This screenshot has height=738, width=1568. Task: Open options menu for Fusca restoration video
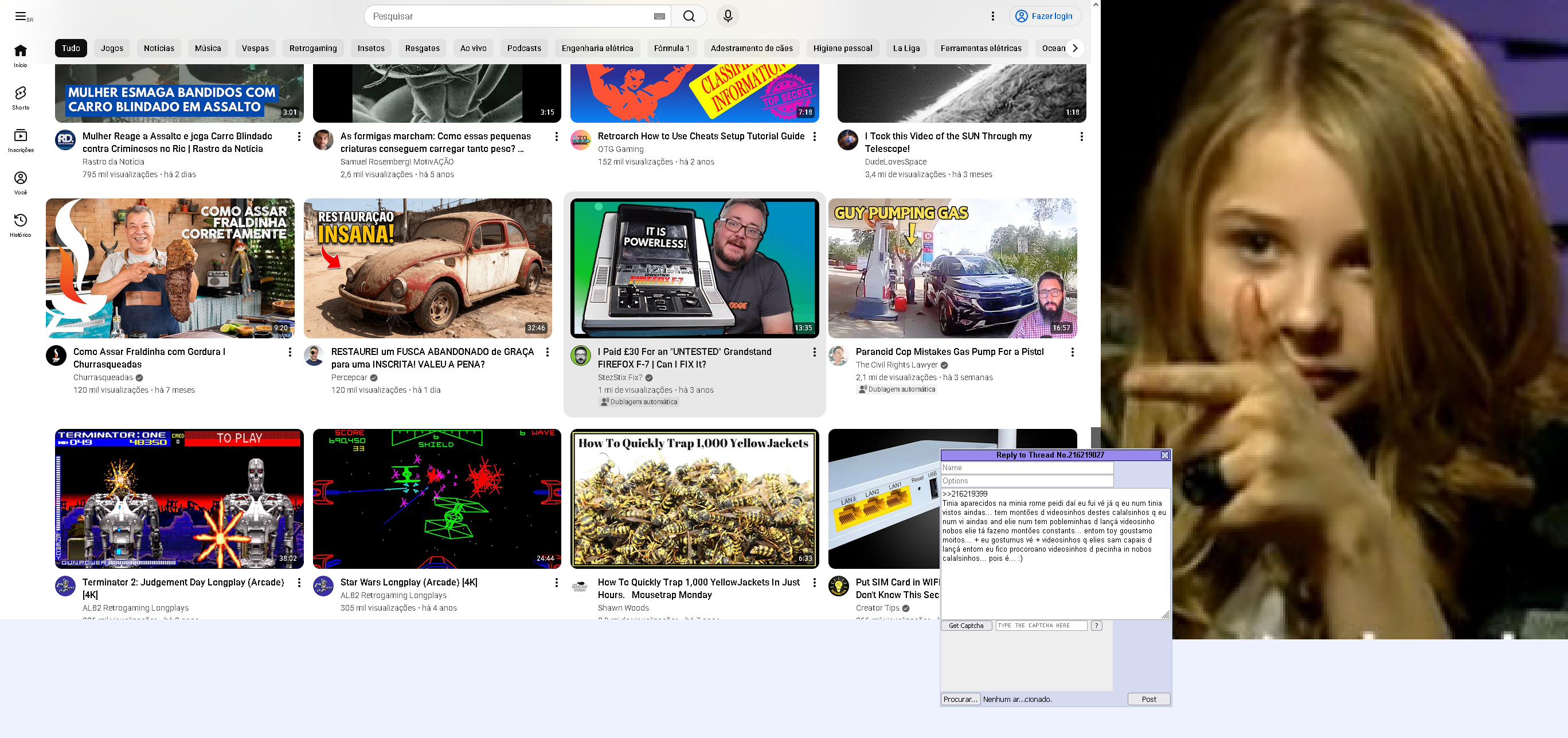point(547,352)
